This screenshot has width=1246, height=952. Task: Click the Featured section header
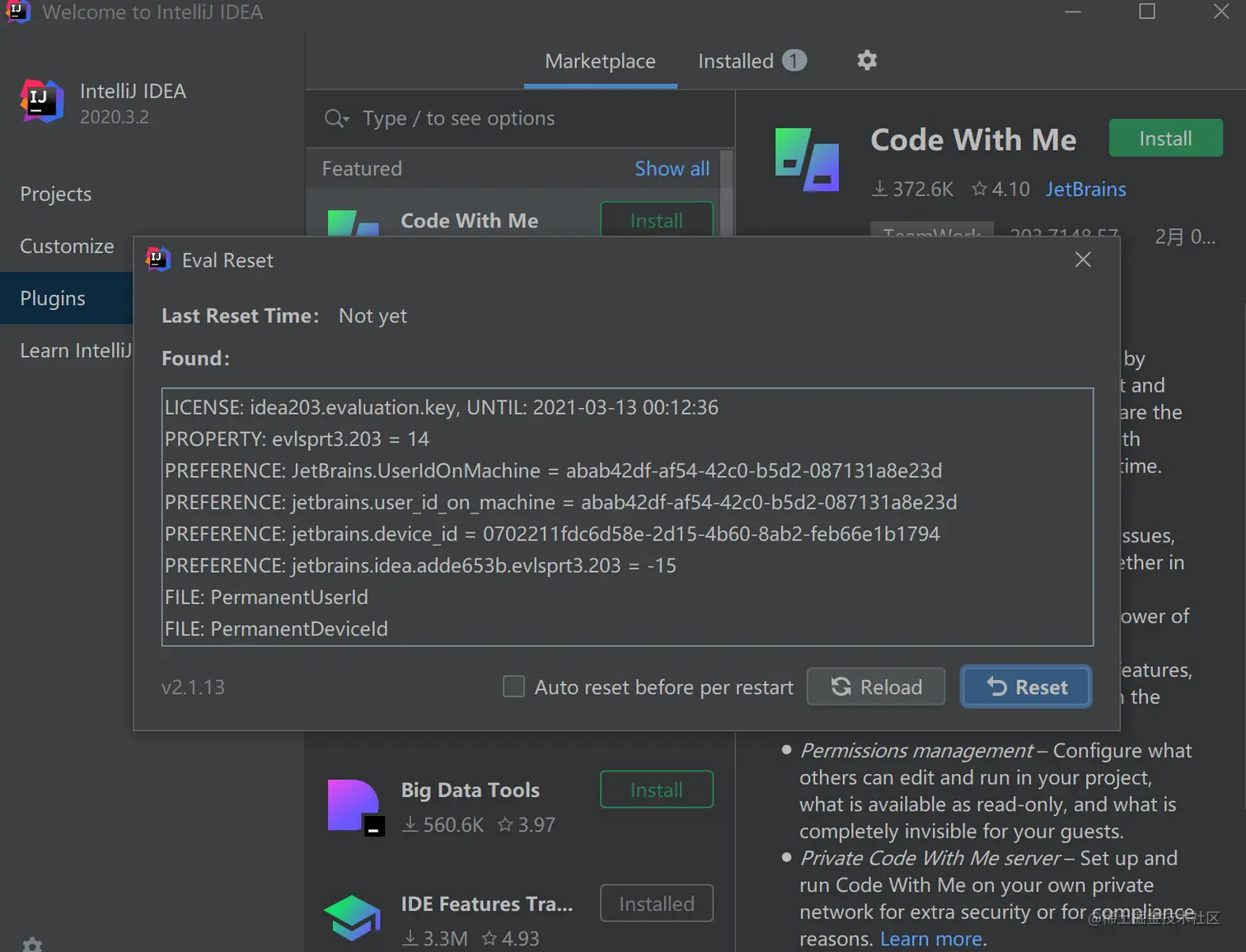point(362,168)
